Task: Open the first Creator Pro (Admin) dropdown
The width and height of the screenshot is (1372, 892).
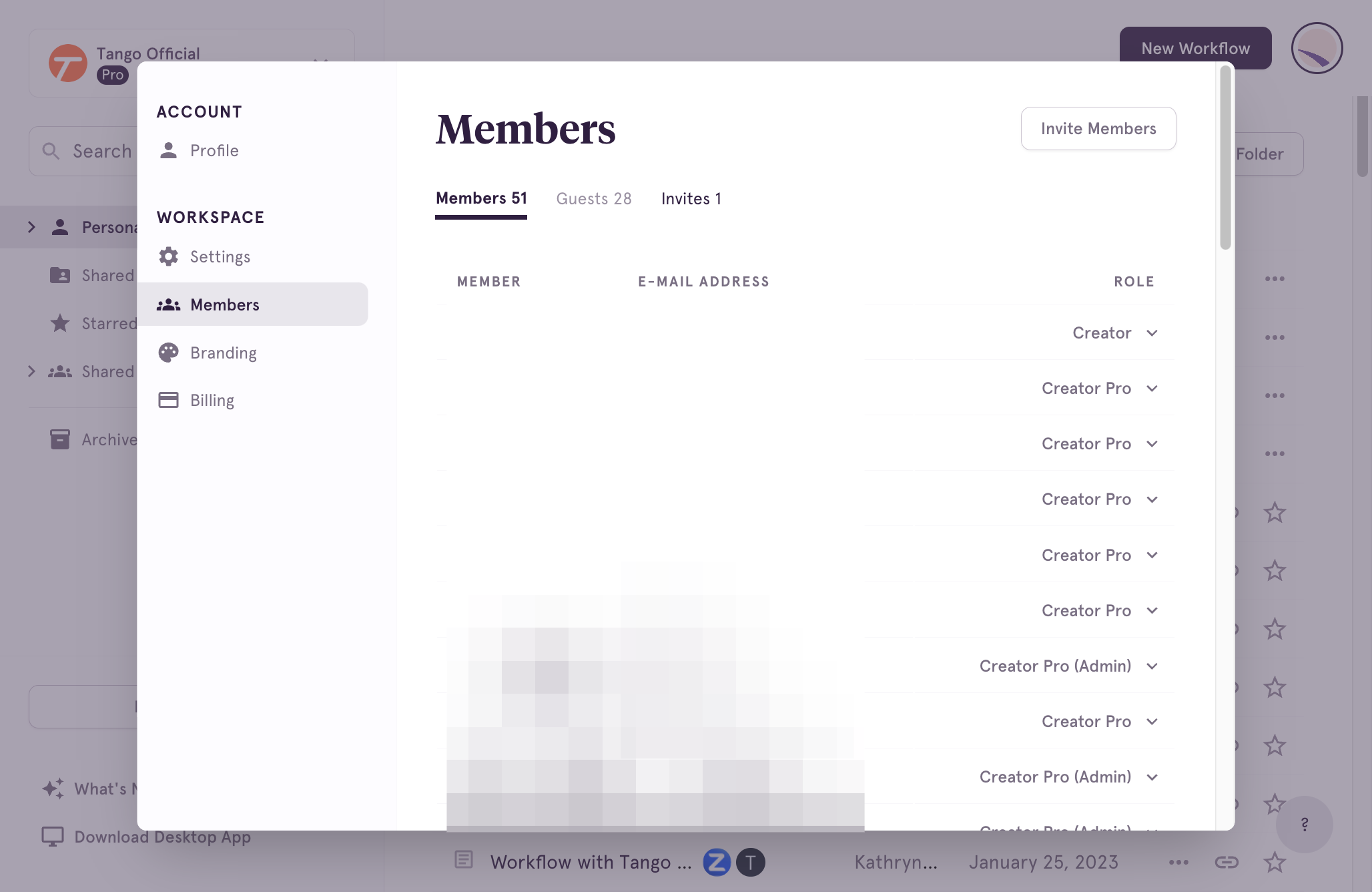Action: 1068,666
